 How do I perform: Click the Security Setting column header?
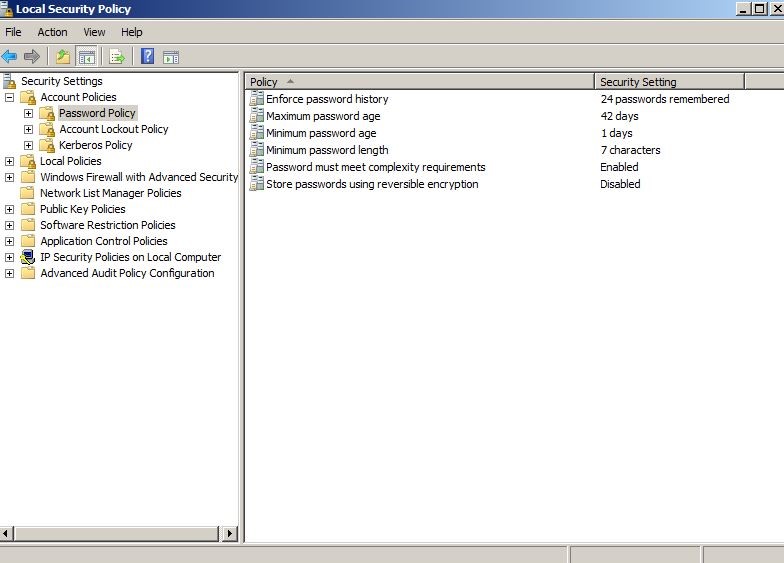tap(668, 82)
